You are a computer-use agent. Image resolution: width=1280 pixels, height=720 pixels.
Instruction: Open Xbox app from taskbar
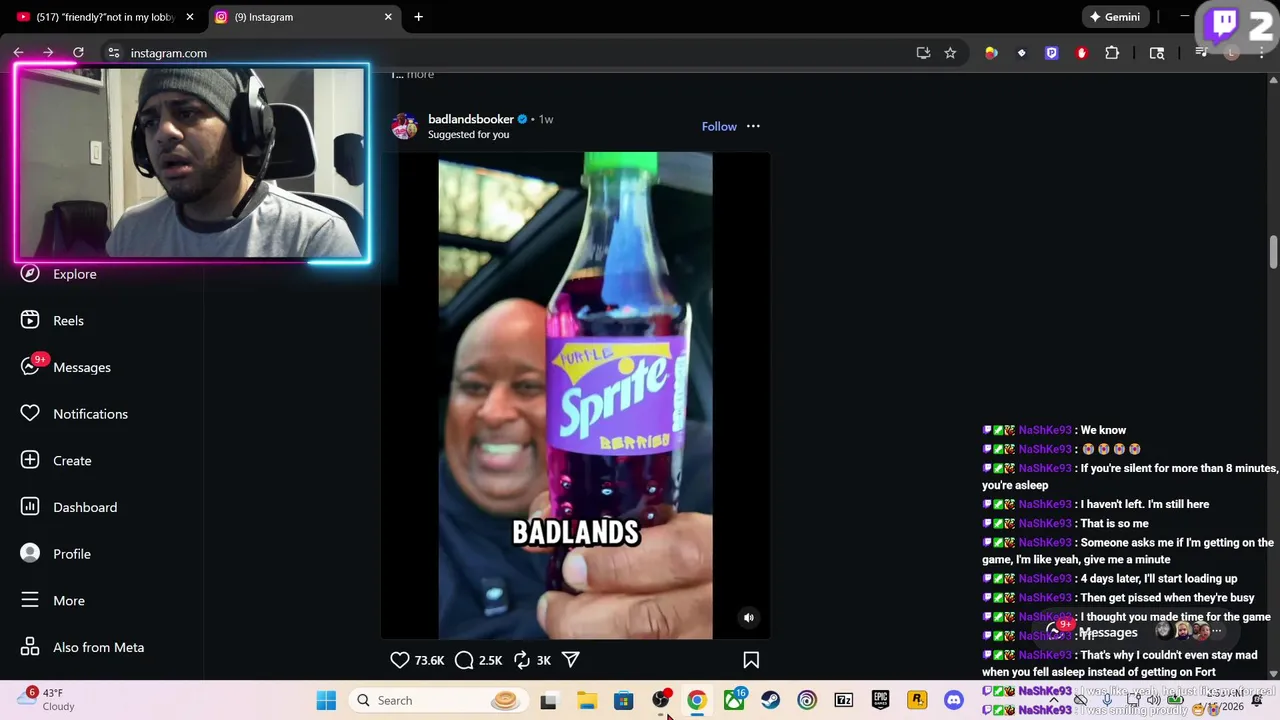pos(734,700)
